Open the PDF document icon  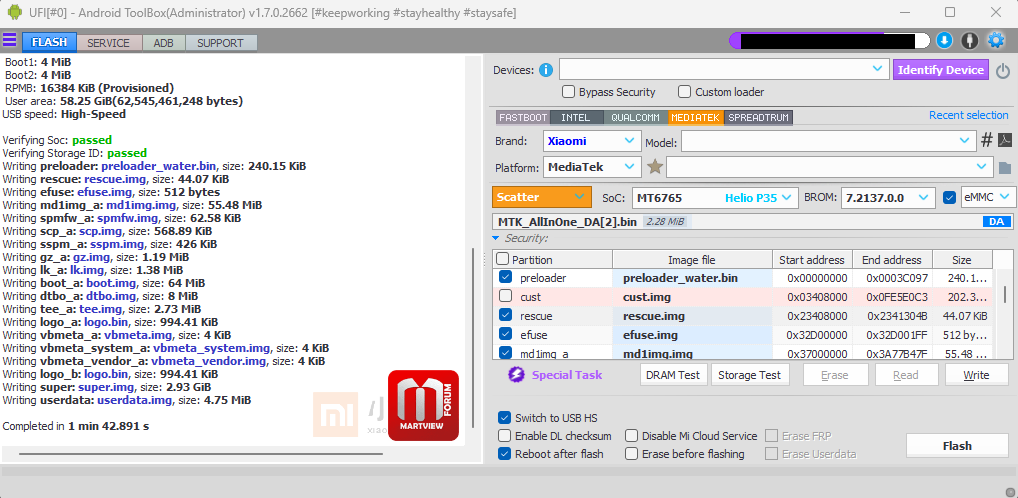click(1004, 140)
